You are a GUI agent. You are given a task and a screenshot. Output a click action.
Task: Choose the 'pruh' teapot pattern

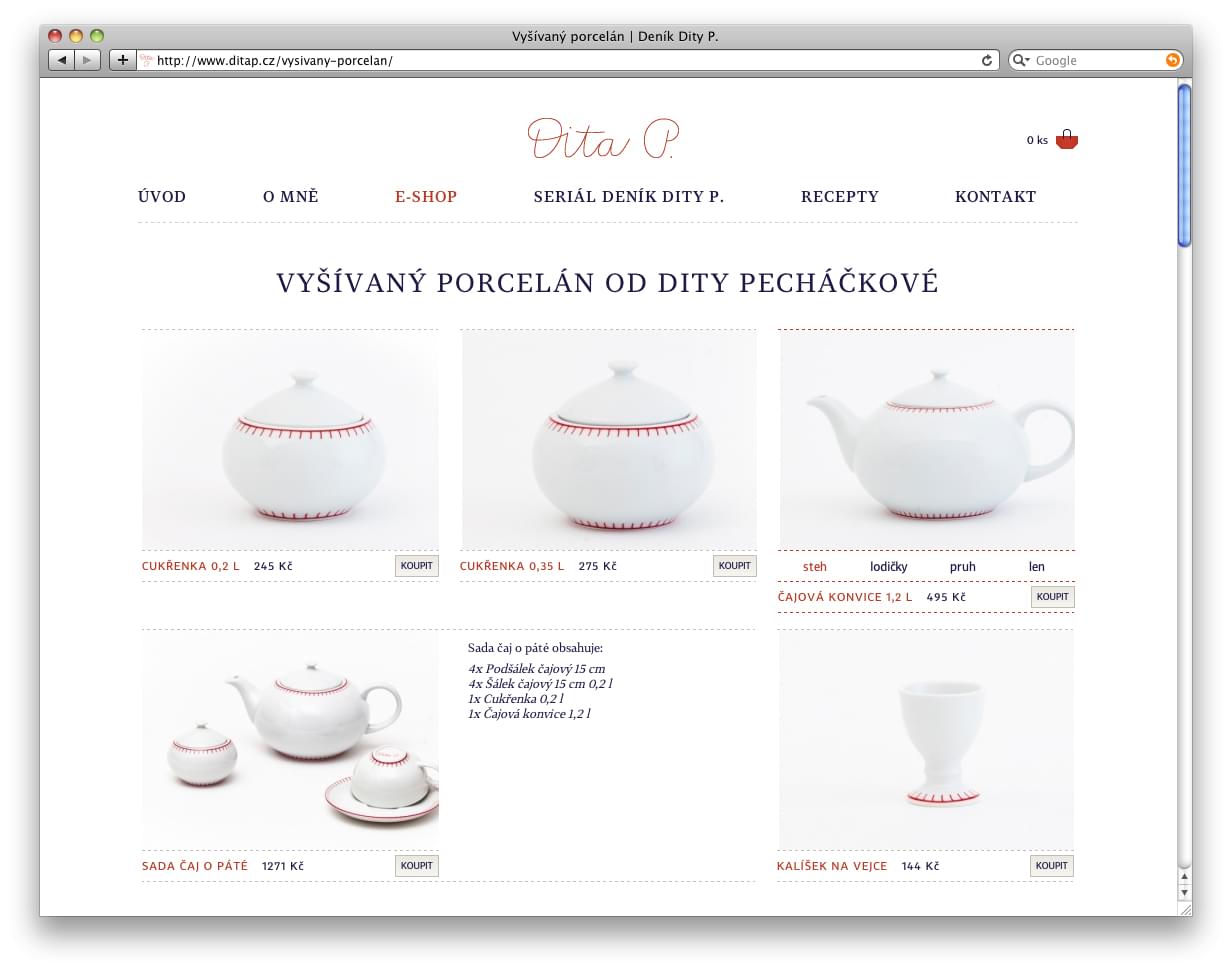coord(963,567)
